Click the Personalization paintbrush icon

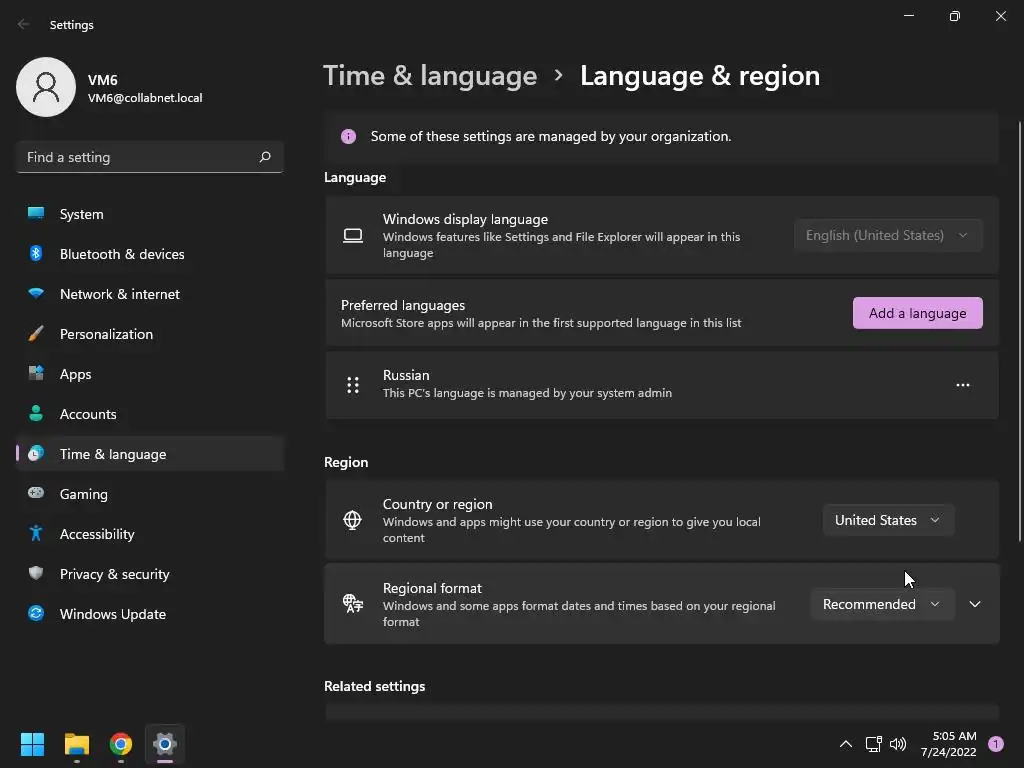click(36, 334)
